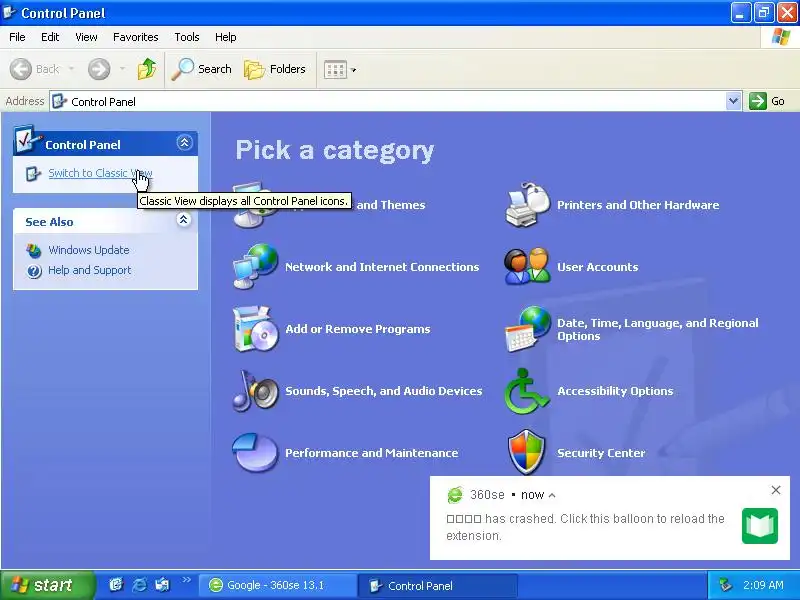Viewport: 800px width, 600px height.
Task: Open Accessibility Options category link
Action: pos(615,391)
